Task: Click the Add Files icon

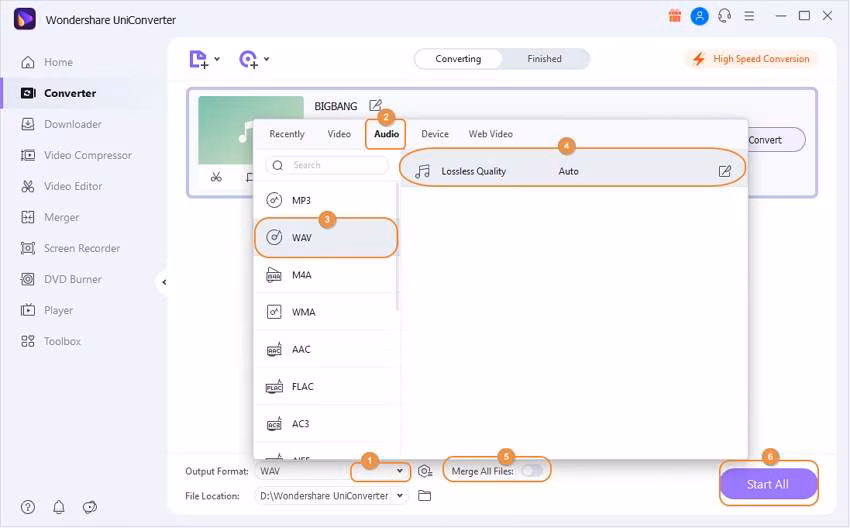Action: 198,59
